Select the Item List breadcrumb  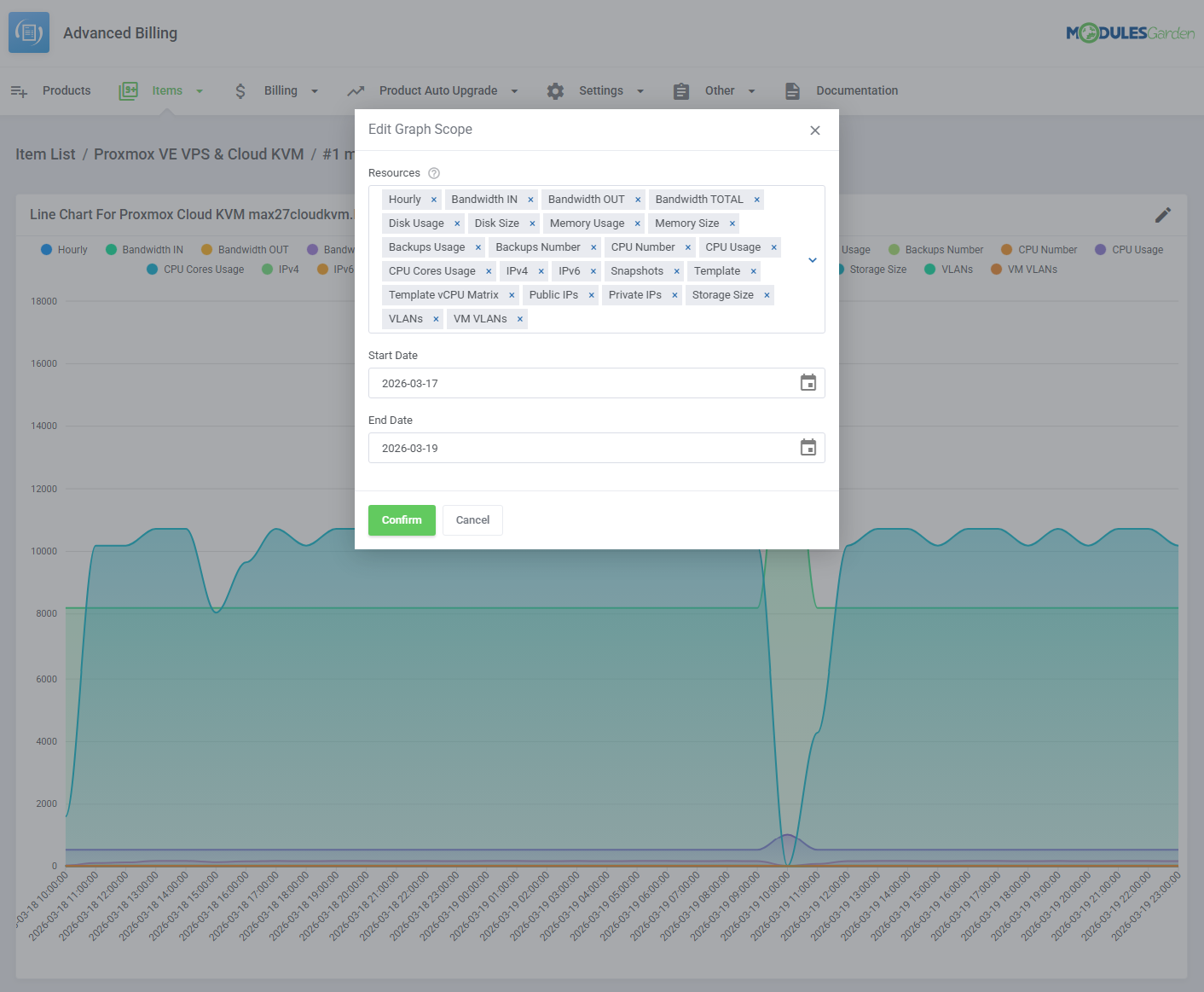pos(45,154)
